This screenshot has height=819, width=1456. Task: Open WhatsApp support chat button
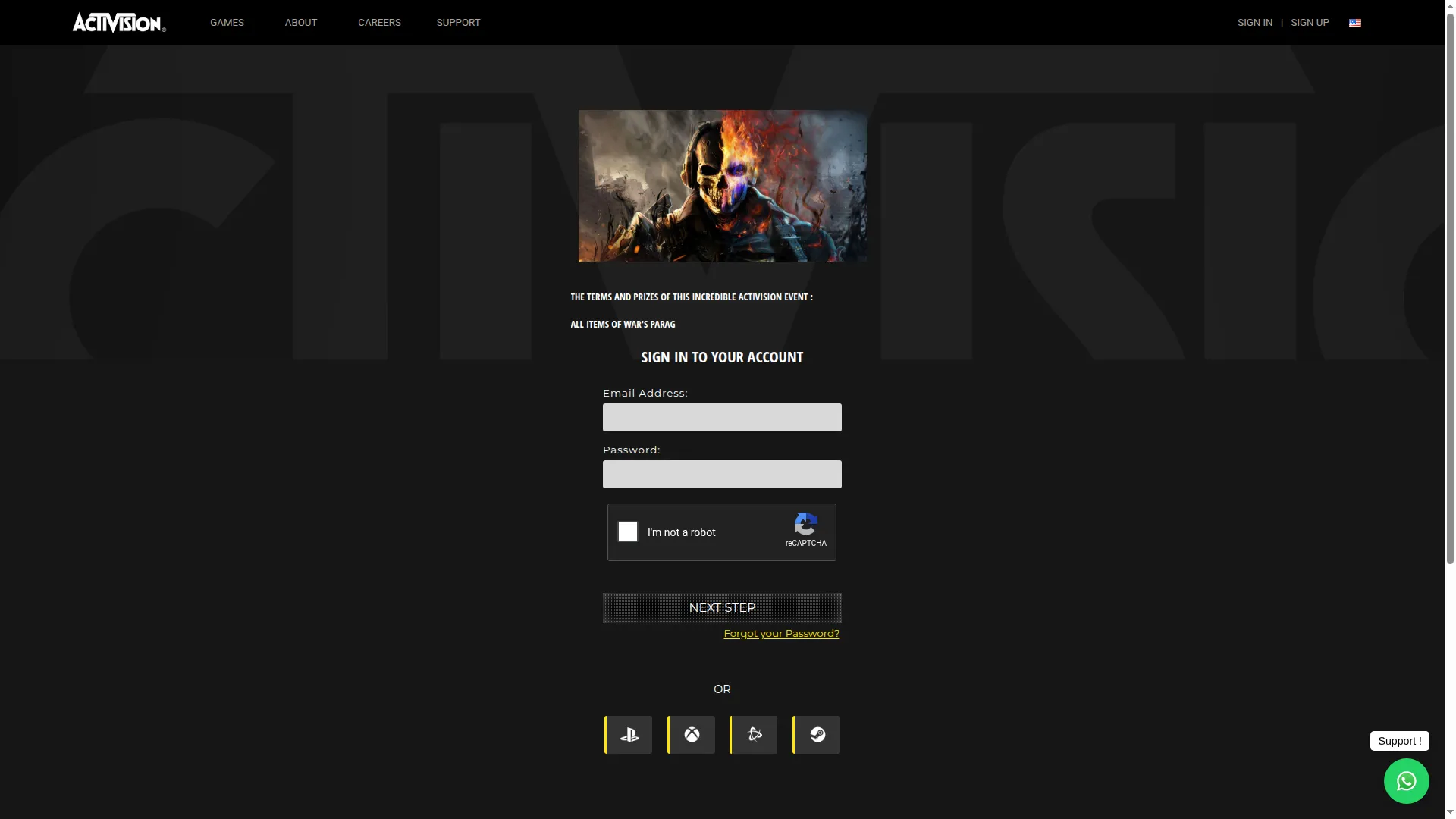(1407, 781)
